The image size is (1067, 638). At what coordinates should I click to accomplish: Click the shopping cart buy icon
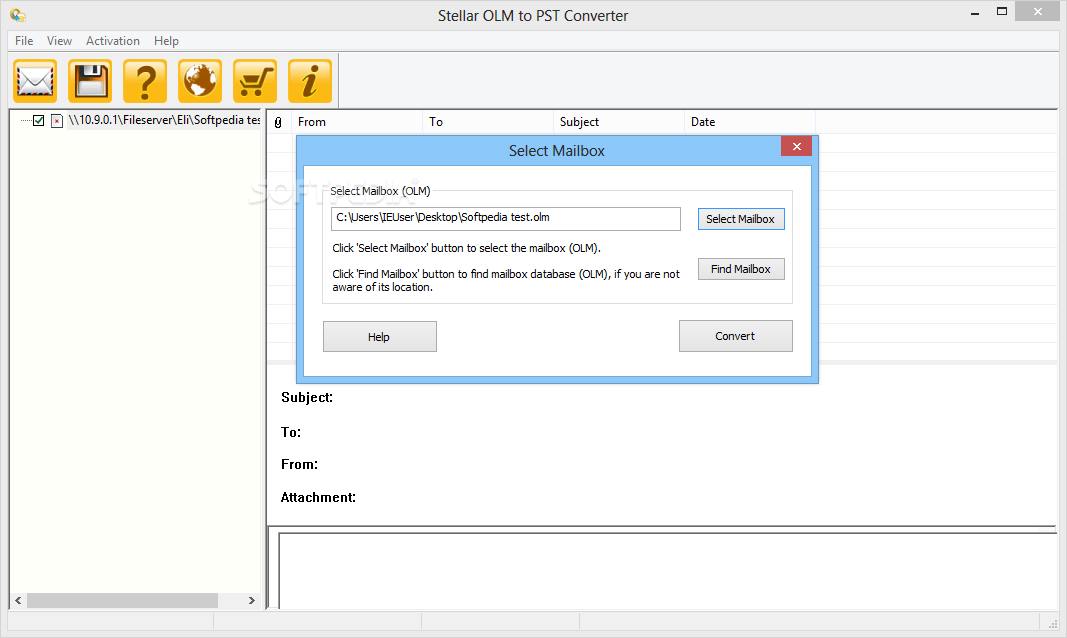point(255,81)
